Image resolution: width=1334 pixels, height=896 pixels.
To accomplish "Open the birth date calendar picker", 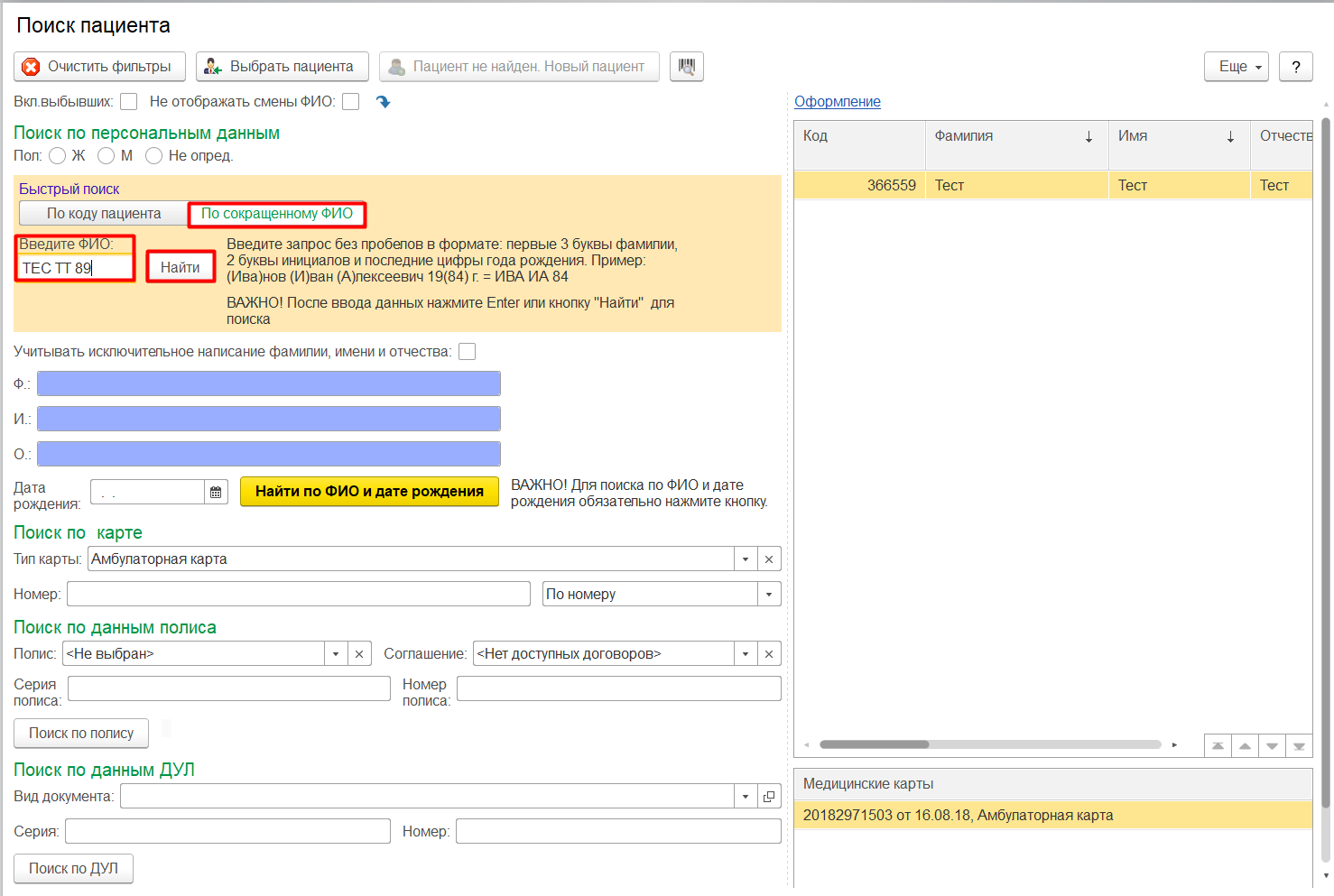I will click(216, 492).
